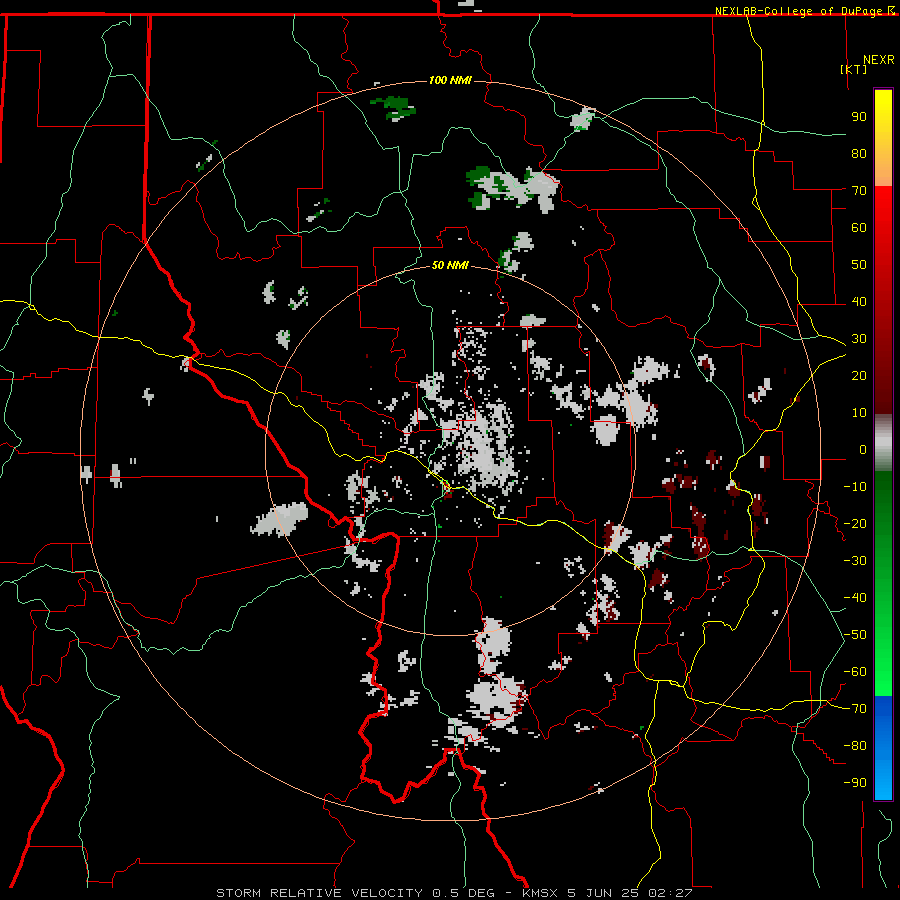Click the blue segment of the color bar

(x=883, y=747)
